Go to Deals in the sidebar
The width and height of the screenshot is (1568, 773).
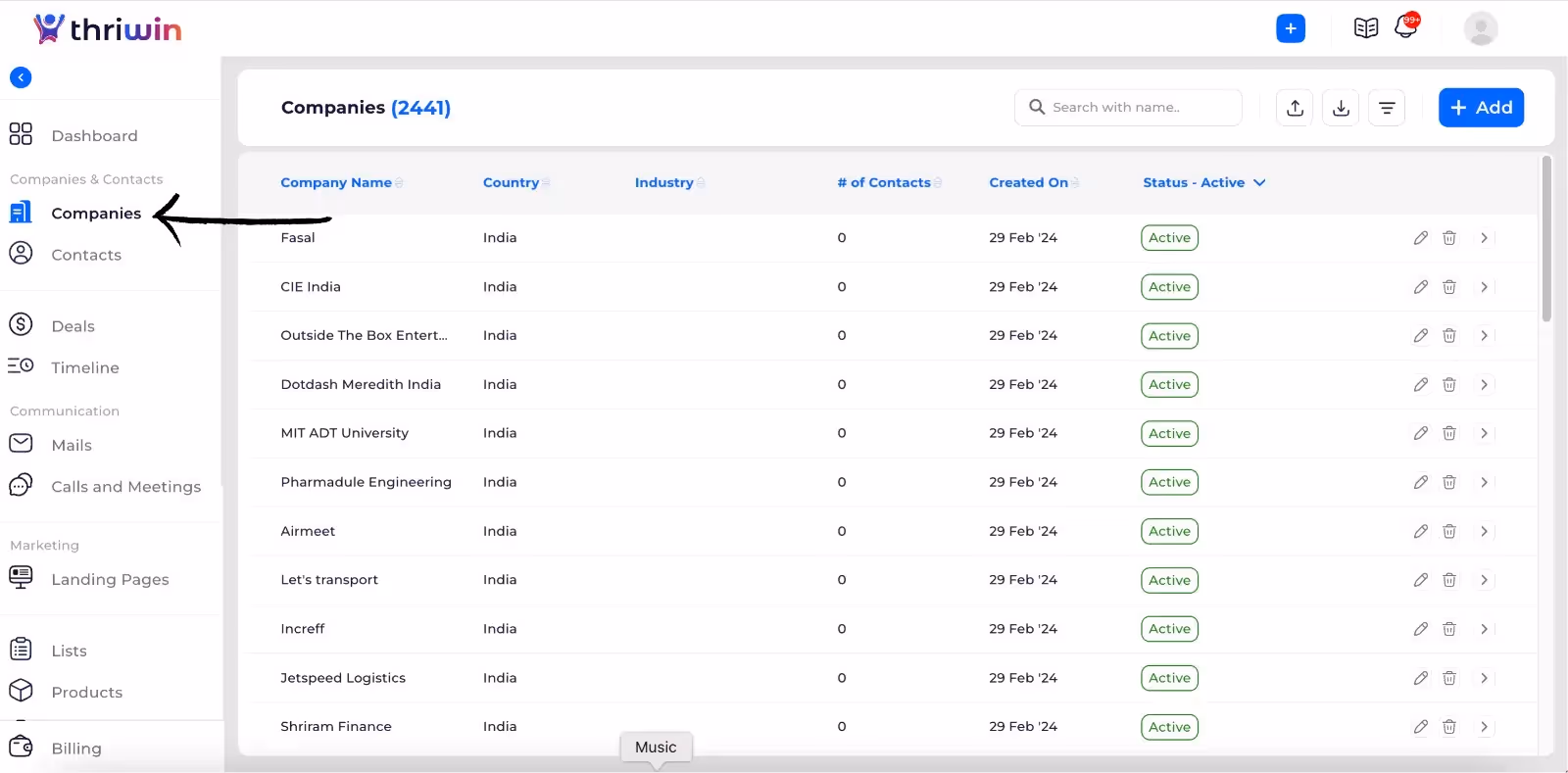[73, 326]
